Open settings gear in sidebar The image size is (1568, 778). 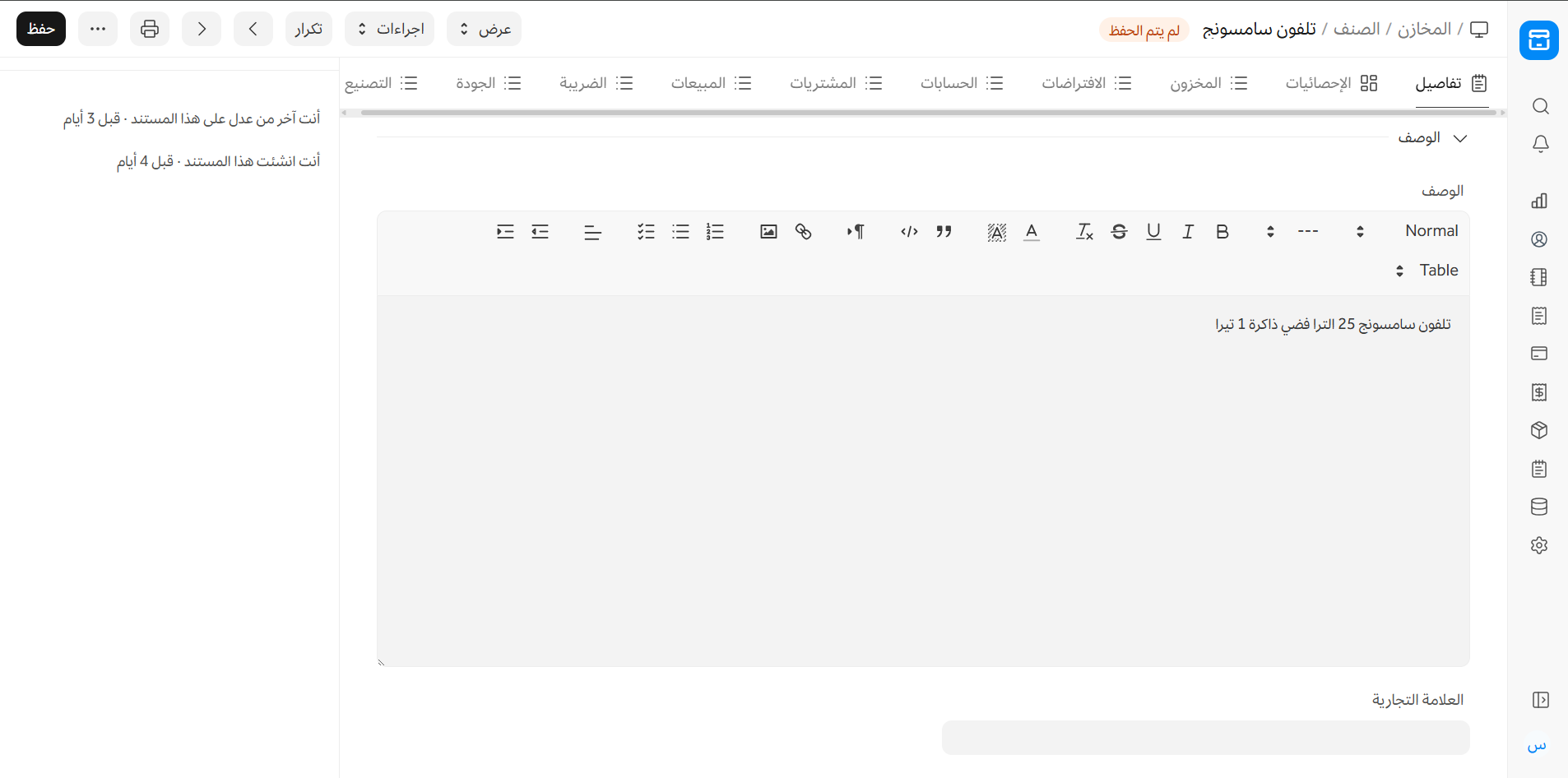tap(1539, 545)
